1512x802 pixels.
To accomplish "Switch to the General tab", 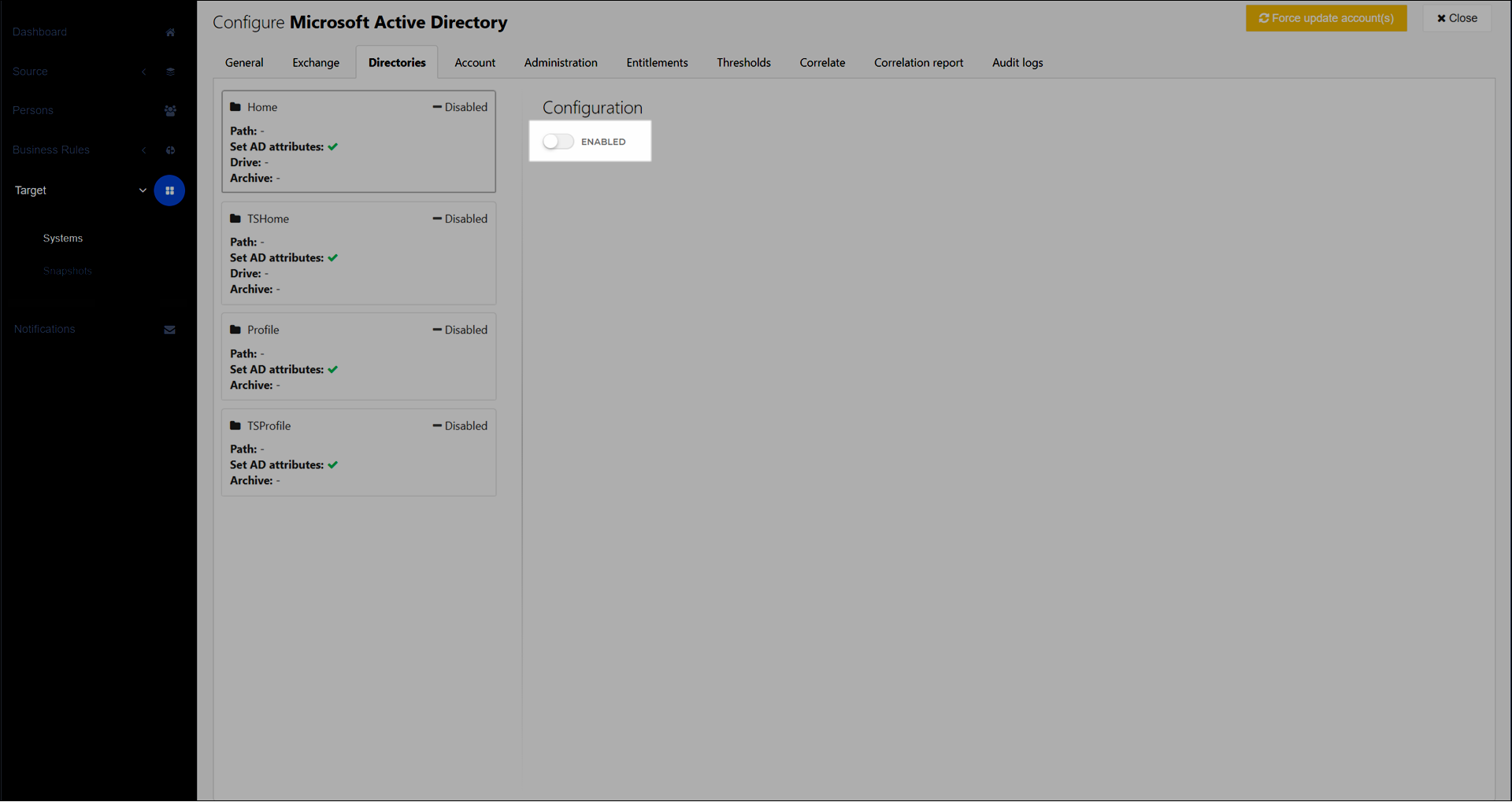I will click(244, 63).
